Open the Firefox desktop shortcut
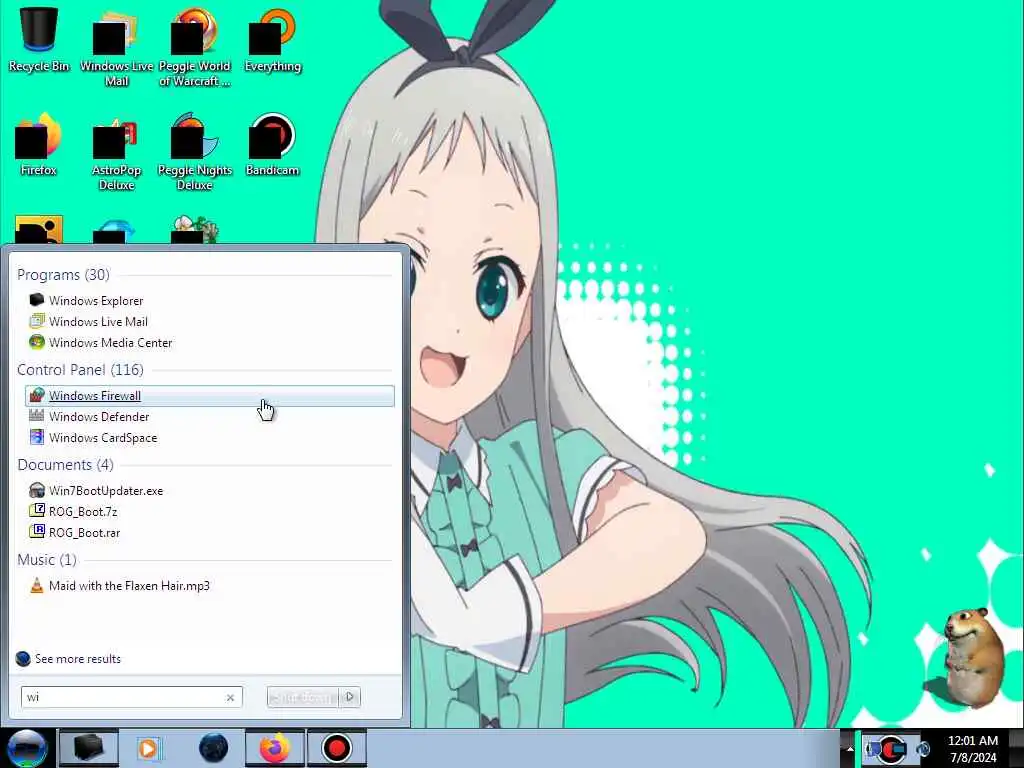The image size is (1024, 768). [39, 144]
